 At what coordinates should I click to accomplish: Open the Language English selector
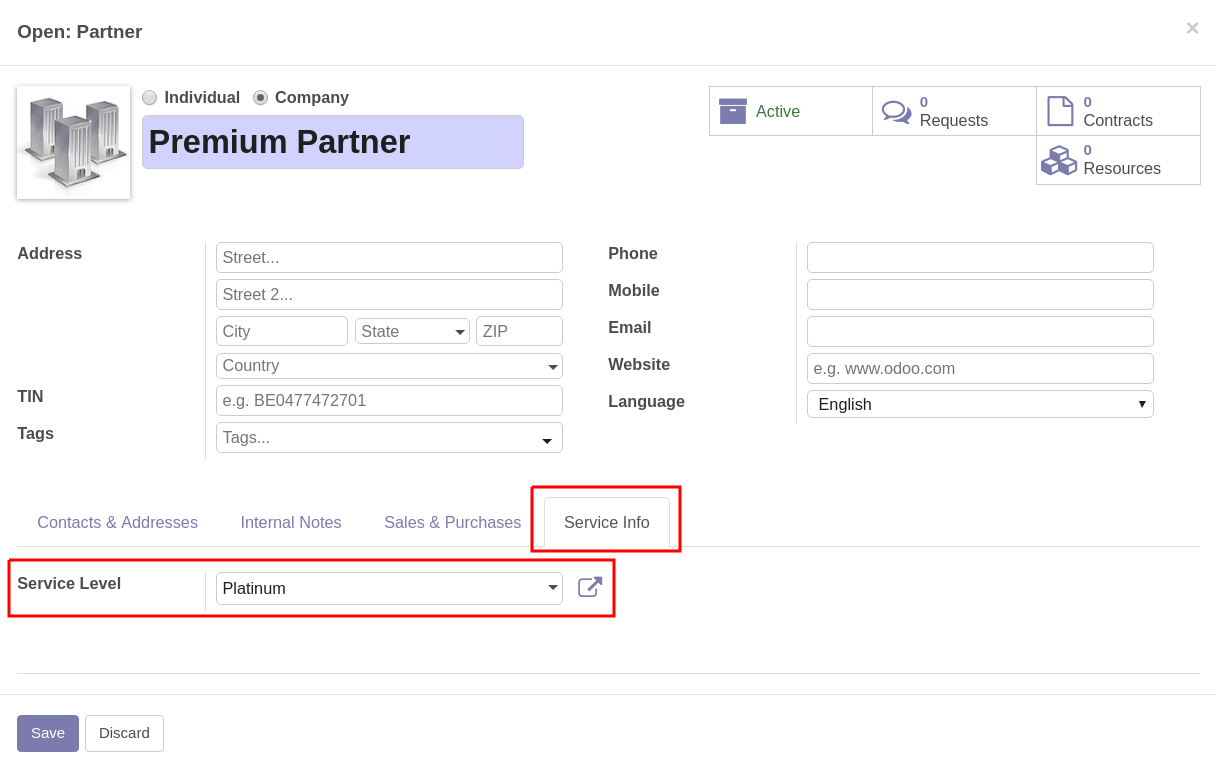980,404
